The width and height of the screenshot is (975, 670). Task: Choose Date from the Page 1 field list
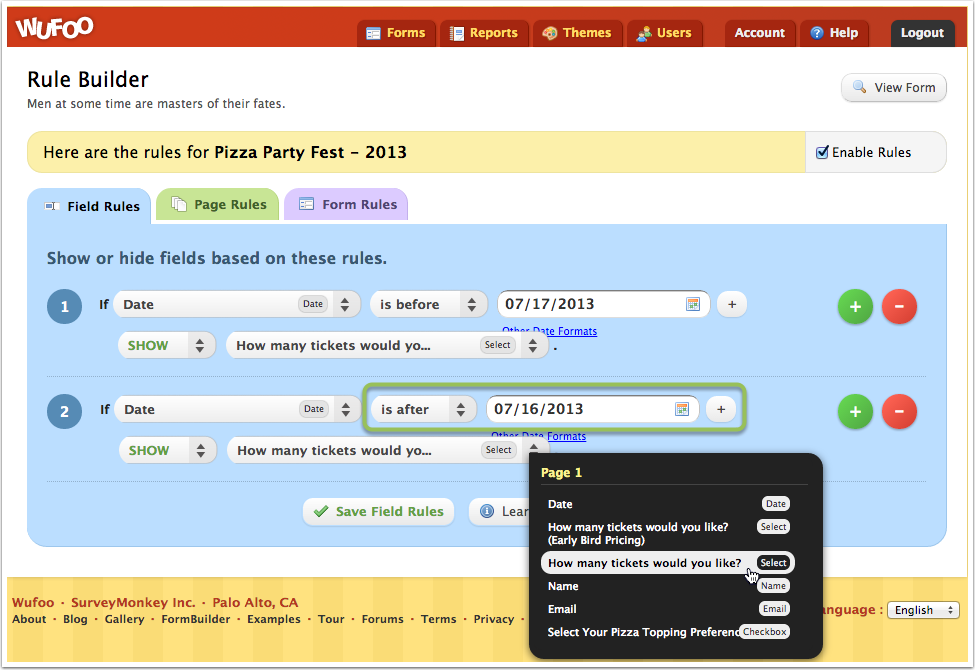(x=668, y=504)
